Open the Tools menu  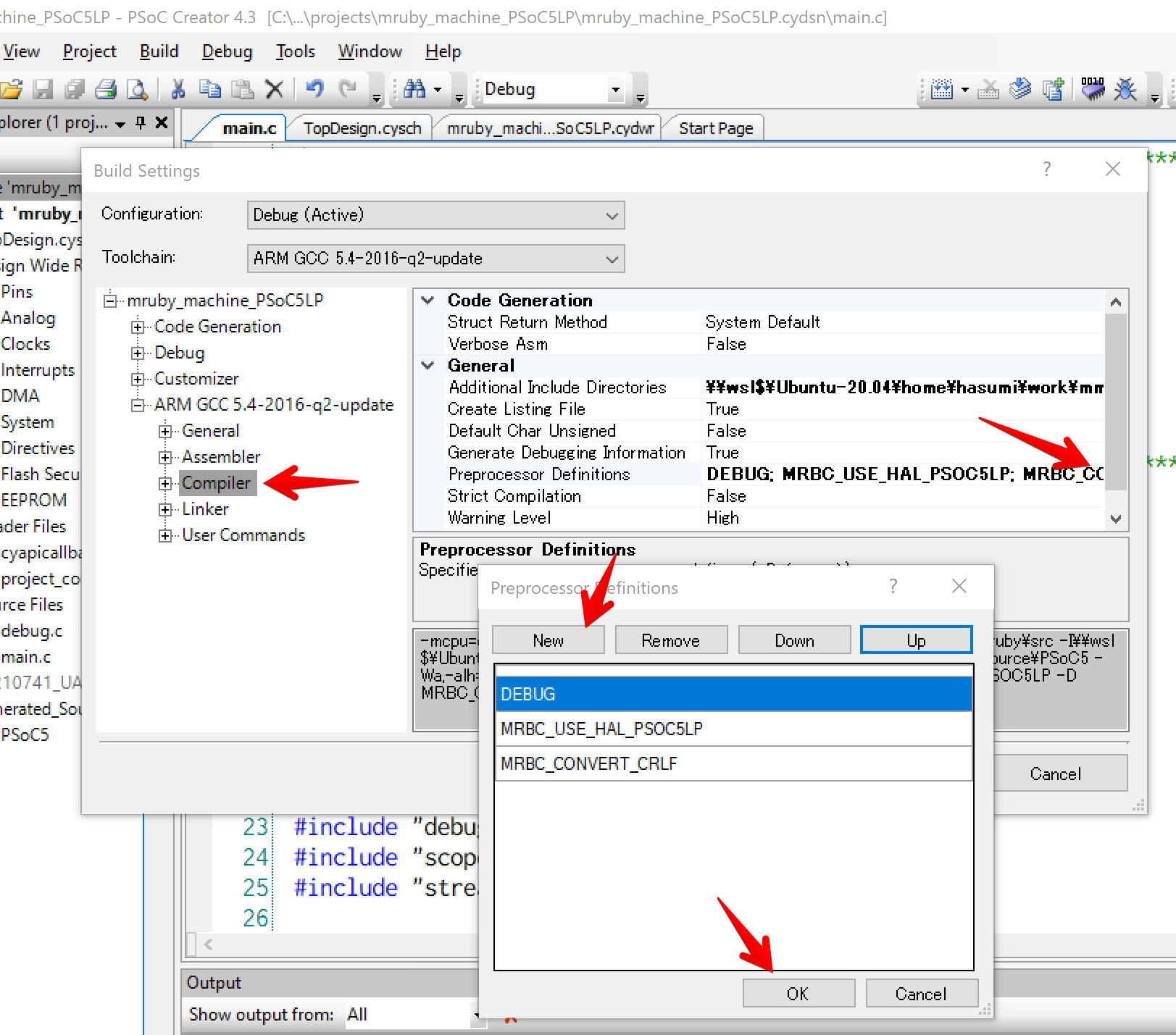click(x=295, y=51)
